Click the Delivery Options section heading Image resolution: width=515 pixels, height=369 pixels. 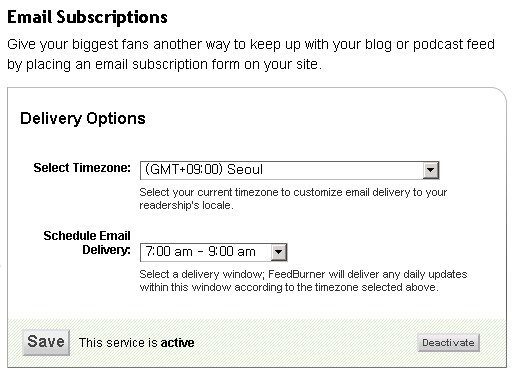(x=83, y=119)
